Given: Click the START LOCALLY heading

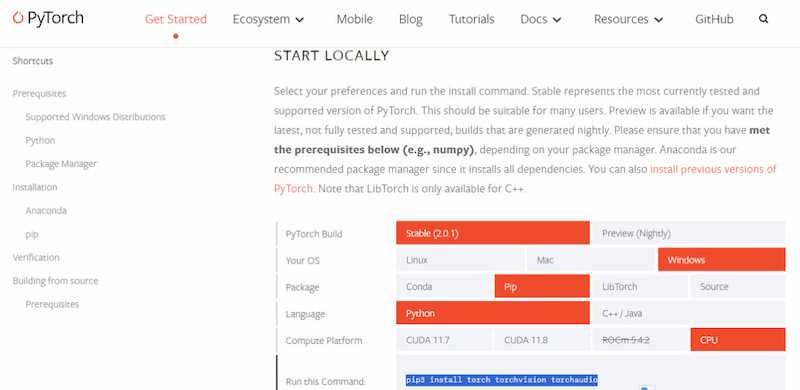Looking at the screenshot, I should pos(332,56).
